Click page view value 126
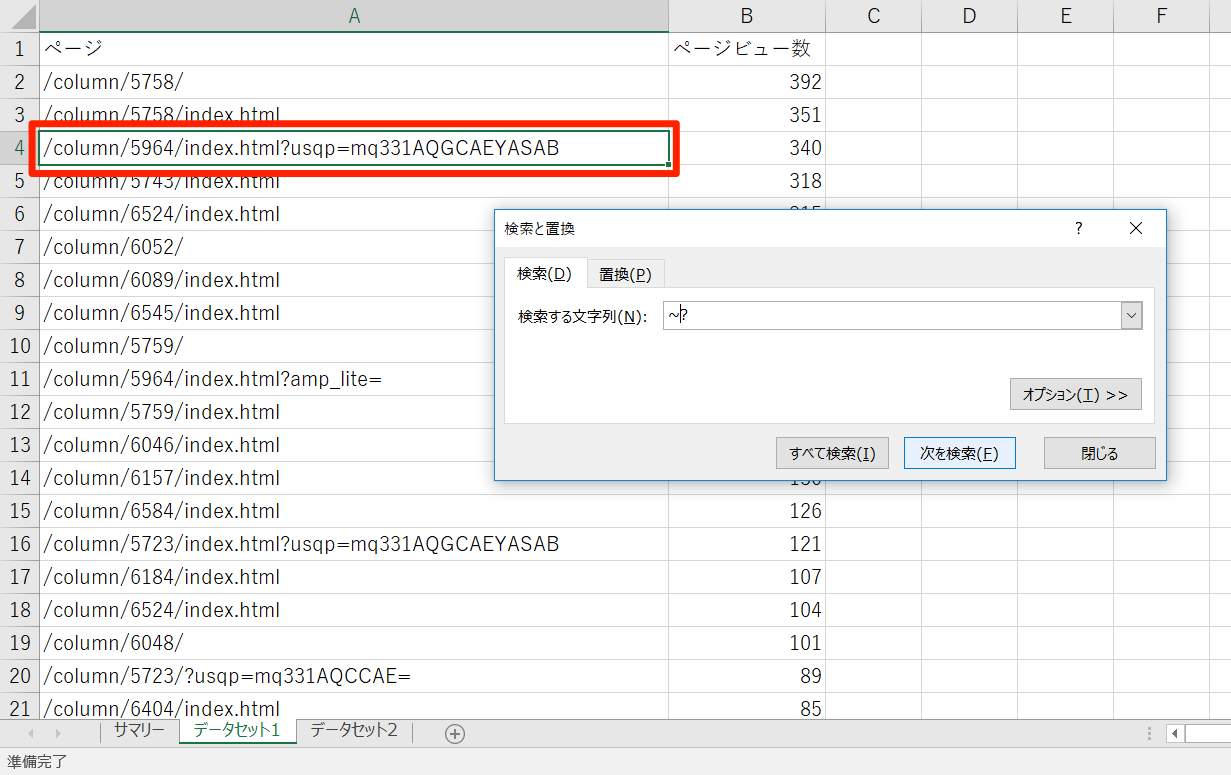1231x775 pixels. (747, 511)
